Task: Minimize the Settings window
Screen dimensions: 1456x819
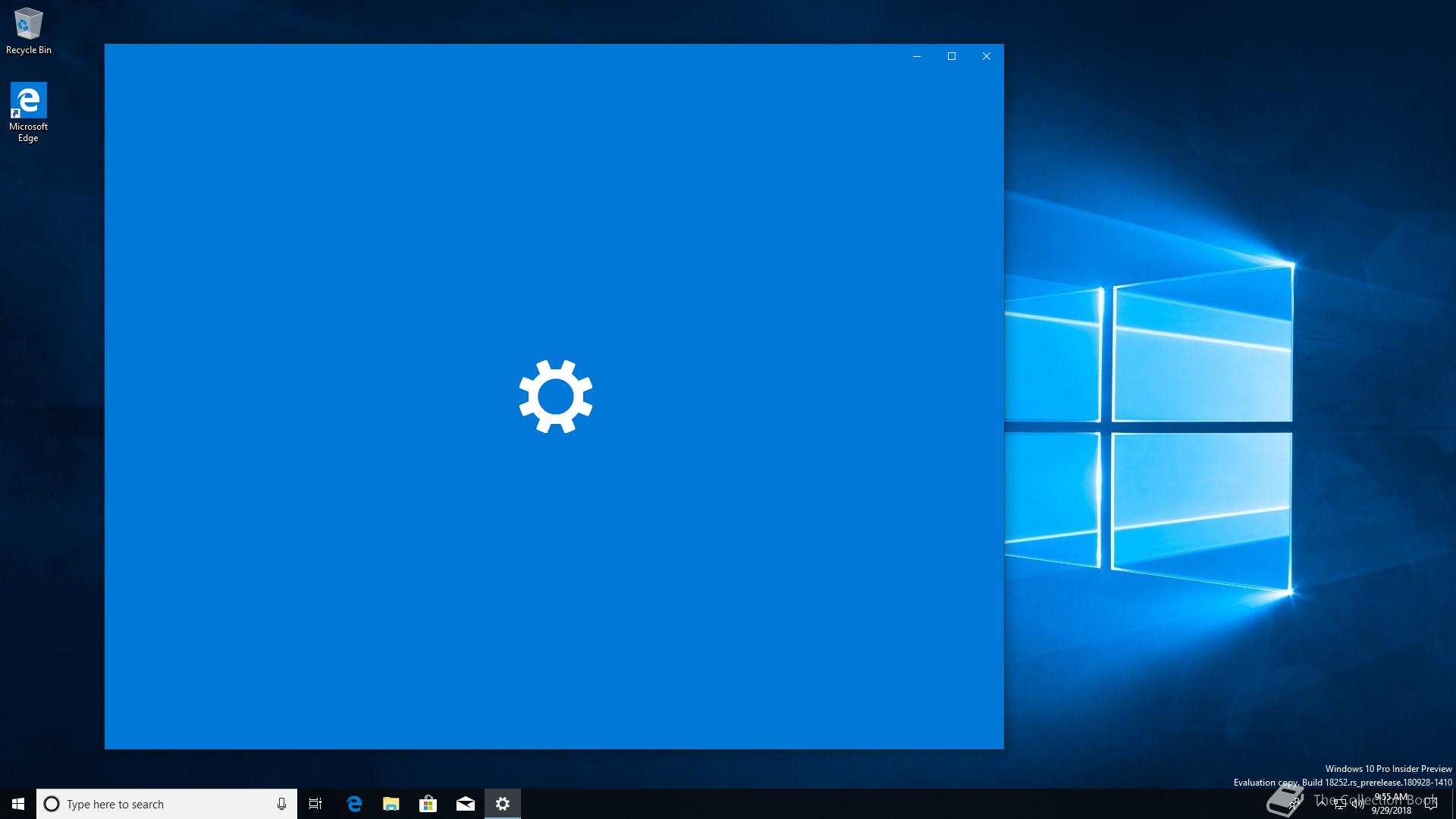Action: (x=917, y=56)
